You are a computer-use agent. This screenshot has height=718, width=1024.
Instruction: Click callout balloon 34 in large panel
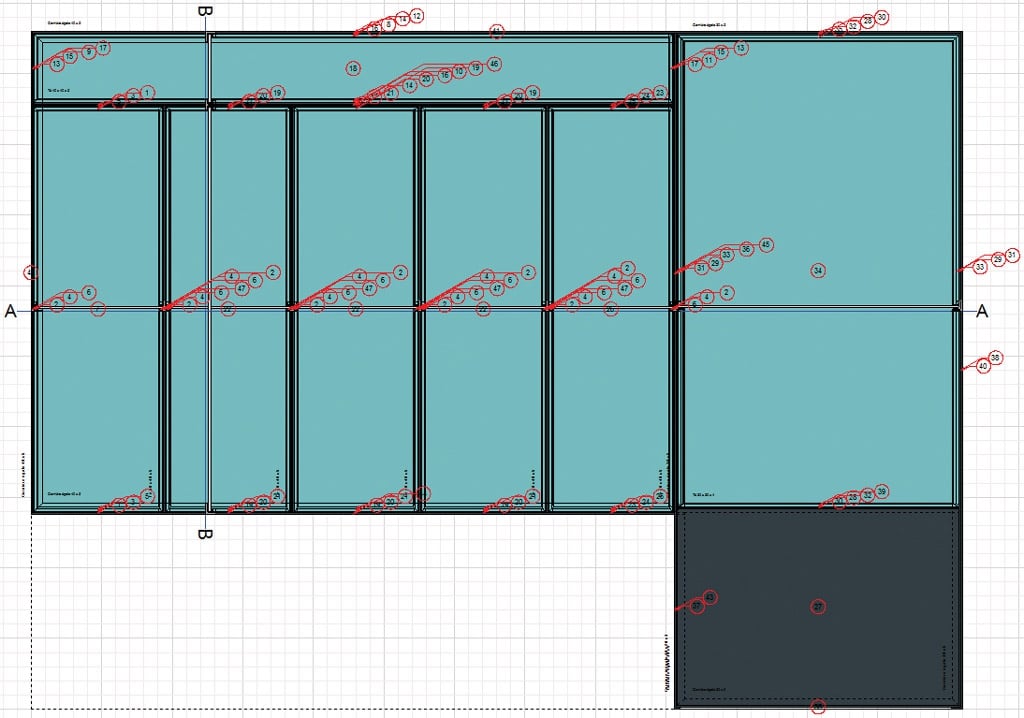tap(818, 270)
